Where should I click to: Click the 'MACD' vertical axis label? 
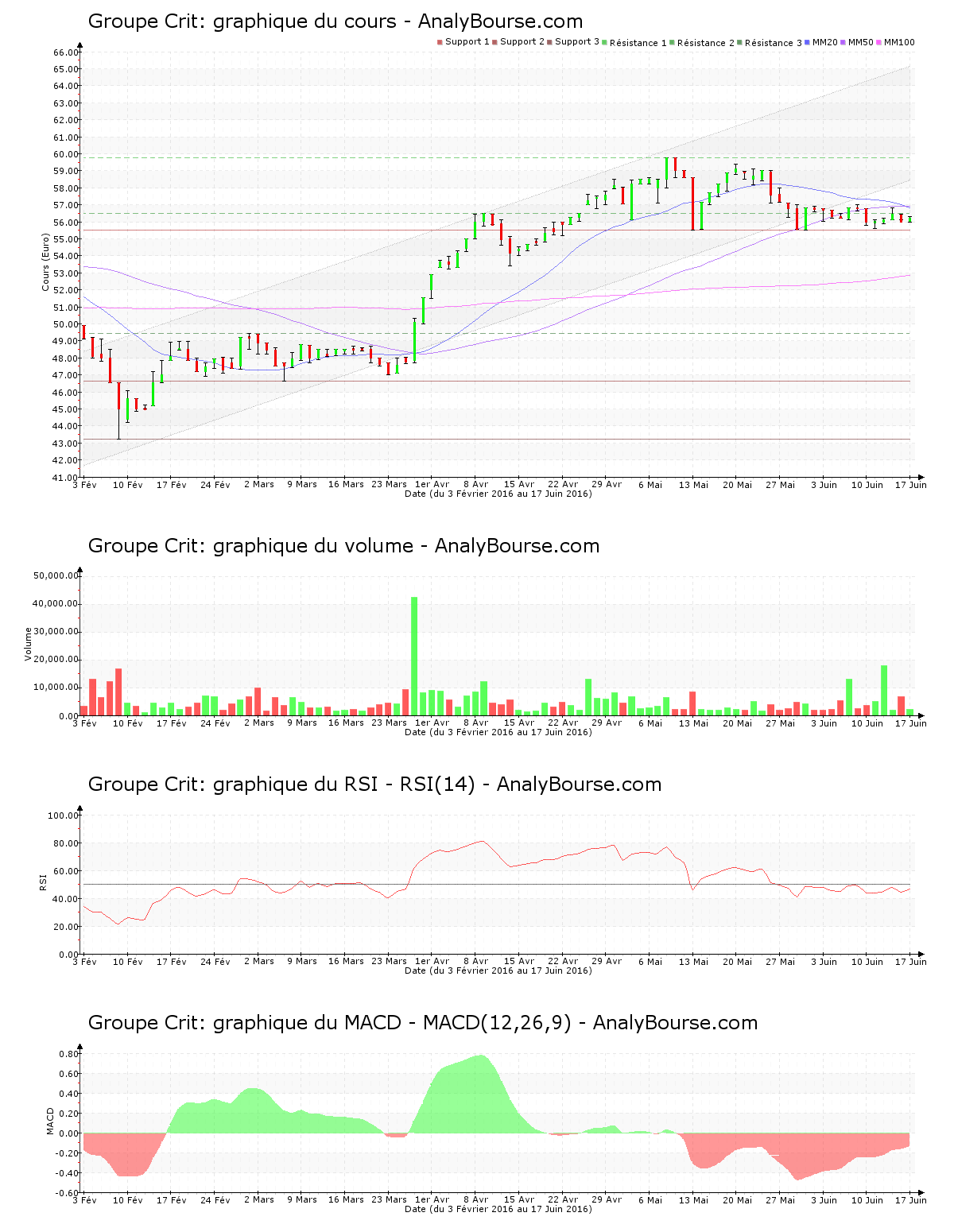50,1121
